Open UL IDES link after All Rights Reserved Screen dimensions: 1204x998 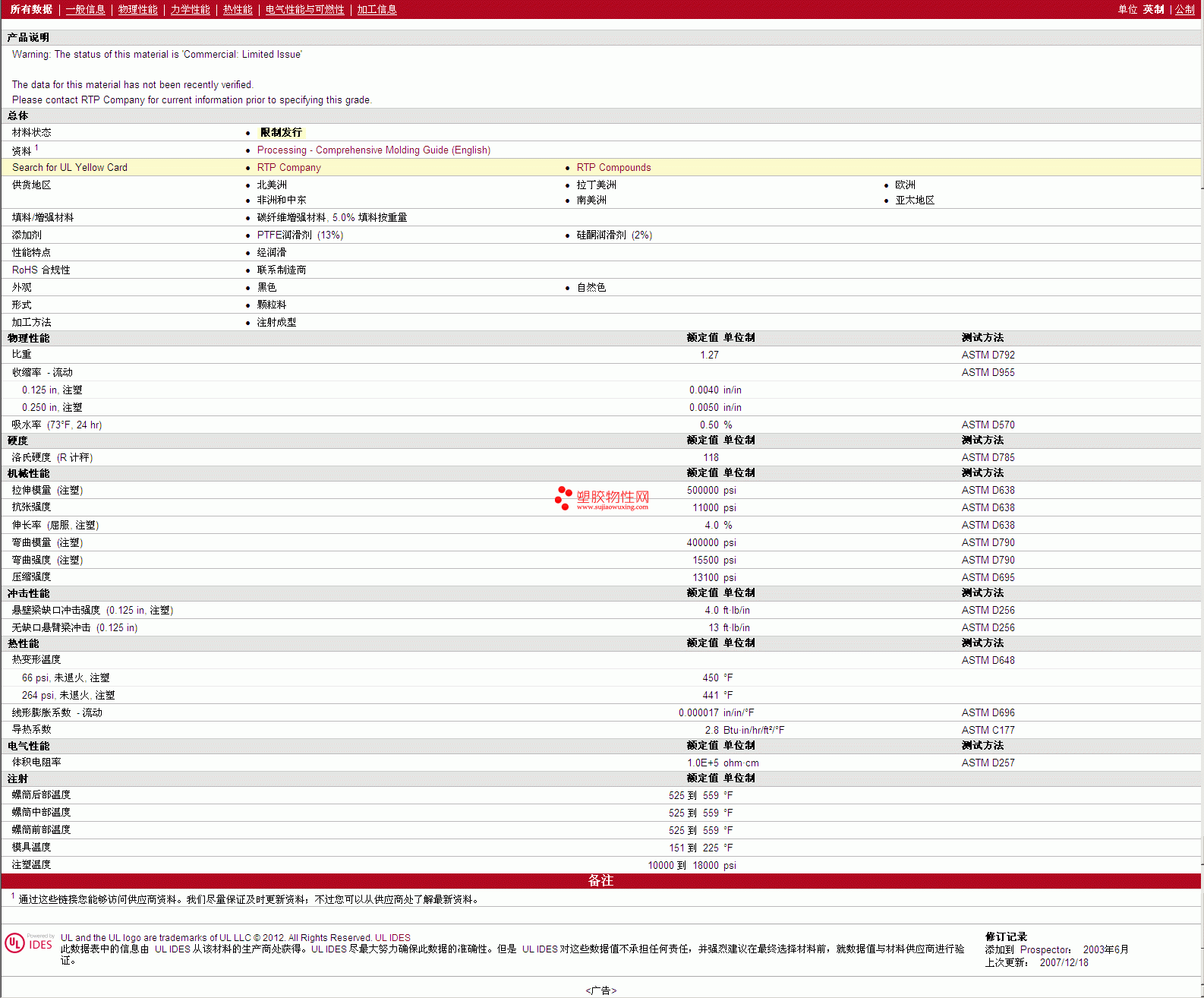[392, 938]
